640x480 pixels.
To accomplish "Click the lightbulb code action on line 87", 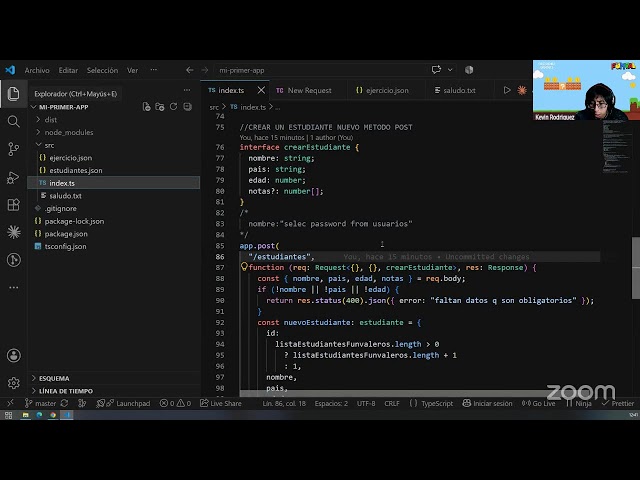I will [244, 267].
